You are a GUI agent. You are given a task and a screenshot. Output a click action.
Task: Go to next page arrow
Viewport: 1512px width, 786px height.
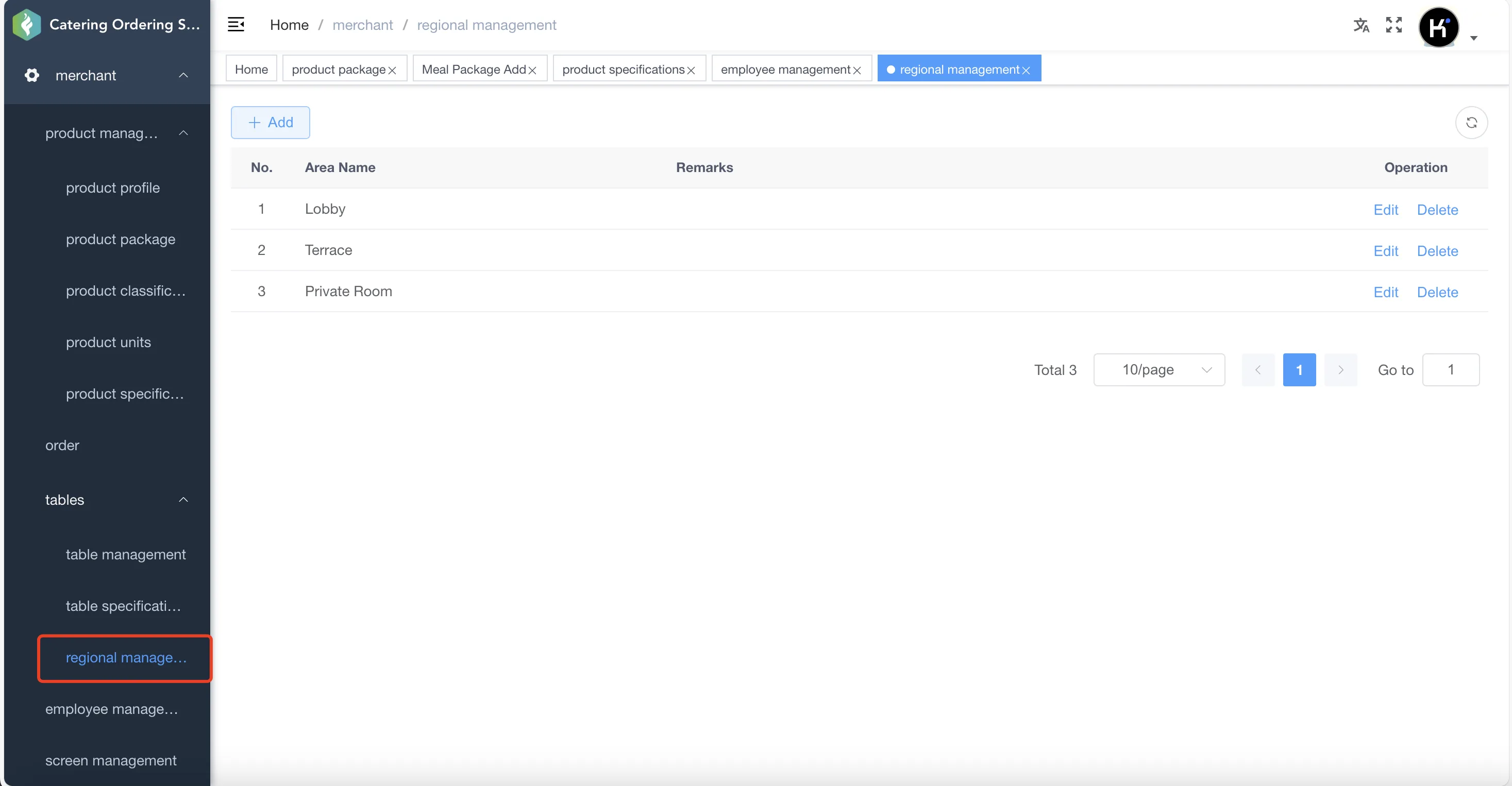[1340, 369]
